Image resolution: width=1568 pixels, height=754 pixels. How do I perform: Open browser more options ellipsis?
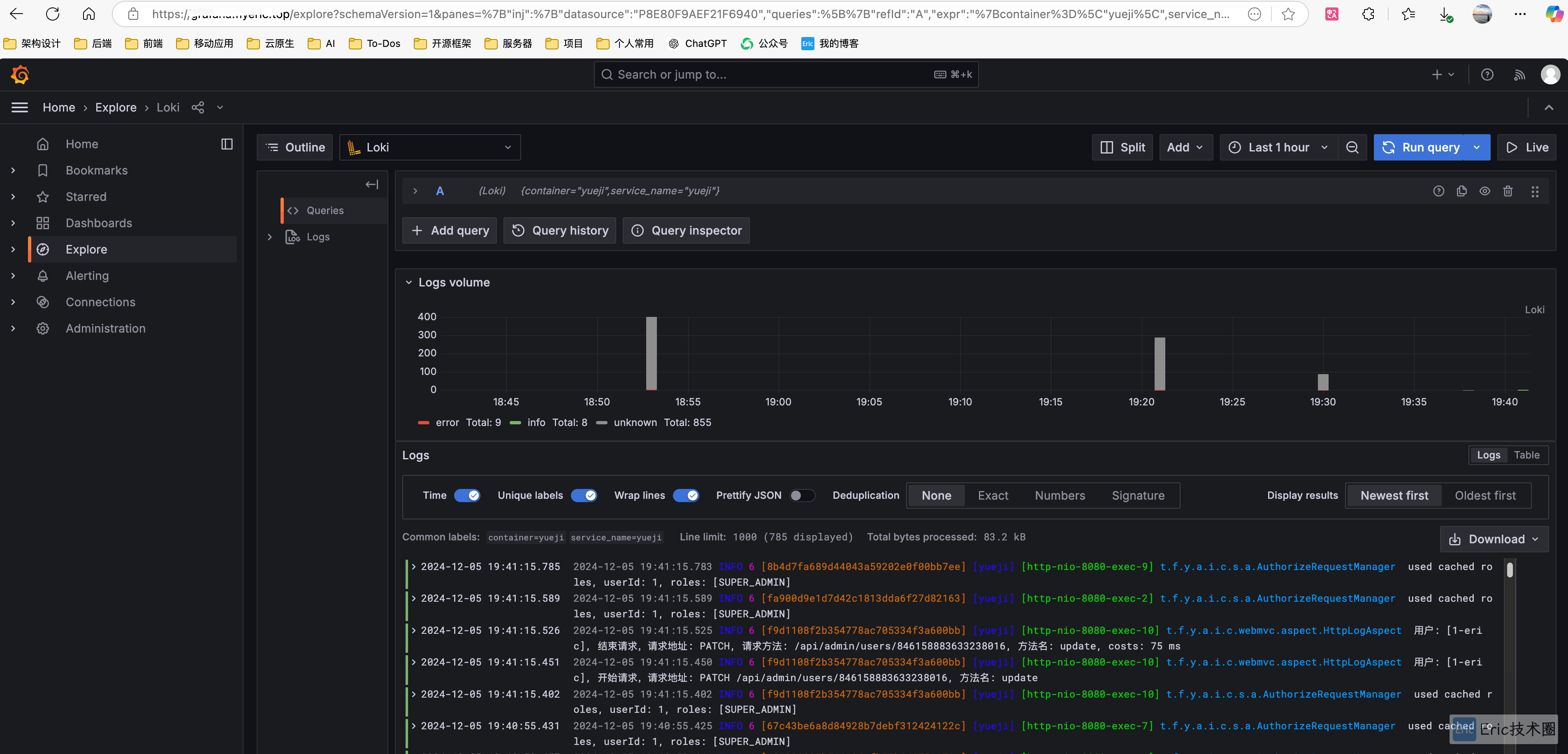pos(1520,14)
